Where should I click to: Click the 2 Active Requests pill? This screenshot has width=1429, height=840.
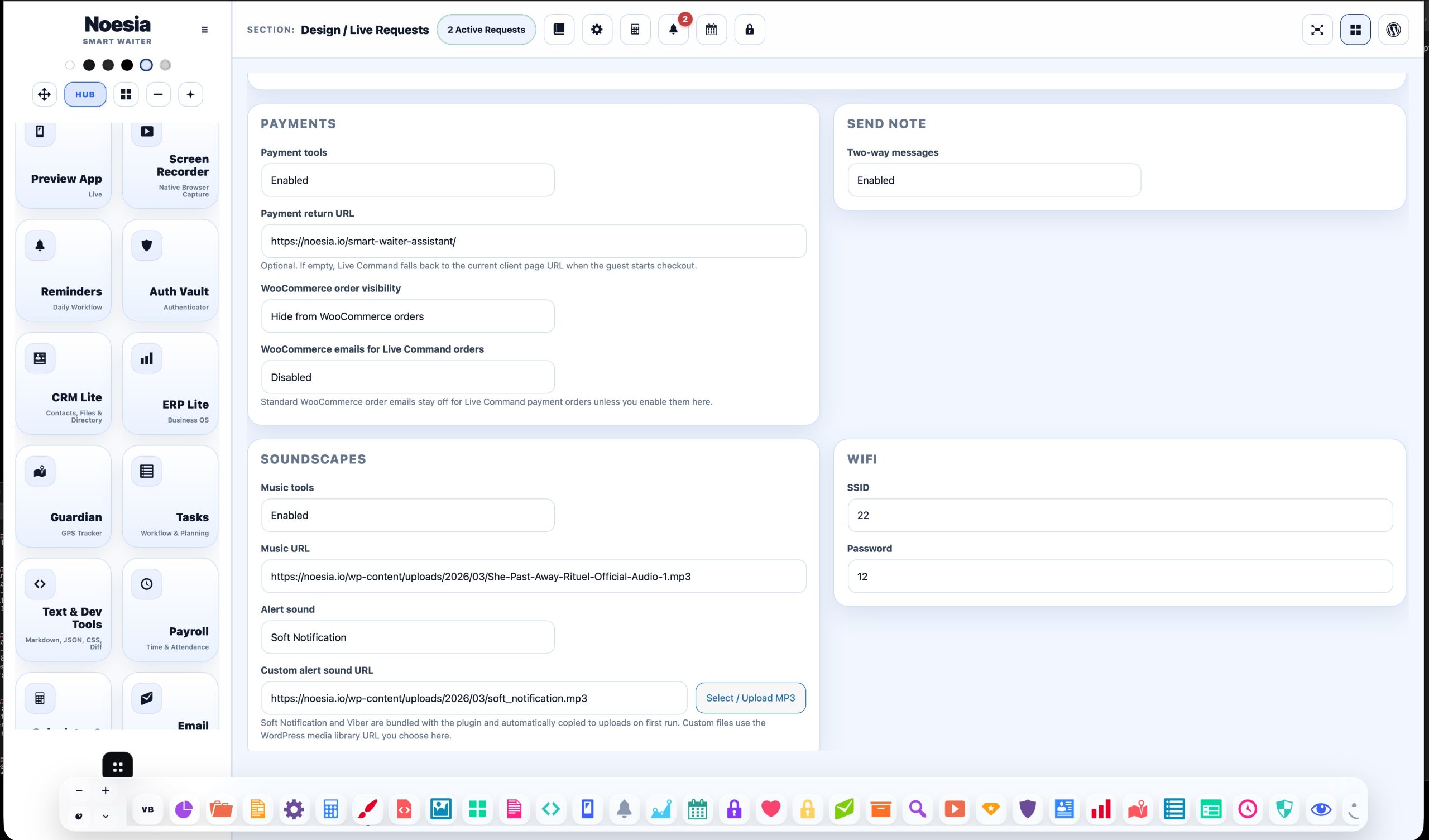(x=486, y=30)
